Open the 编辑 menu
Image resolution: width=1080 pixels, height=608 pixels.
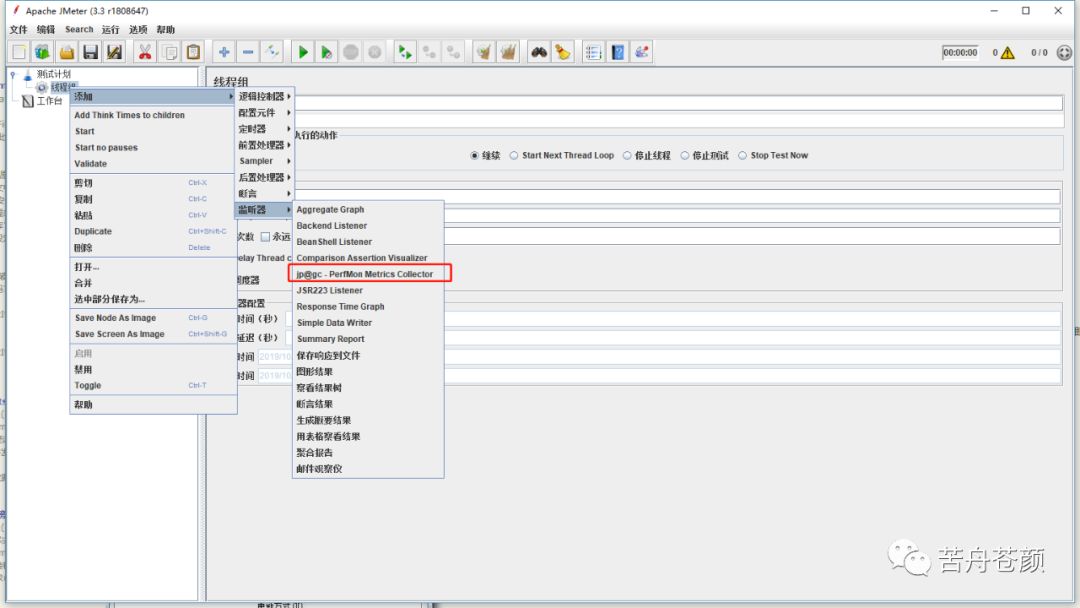point(45,30)
